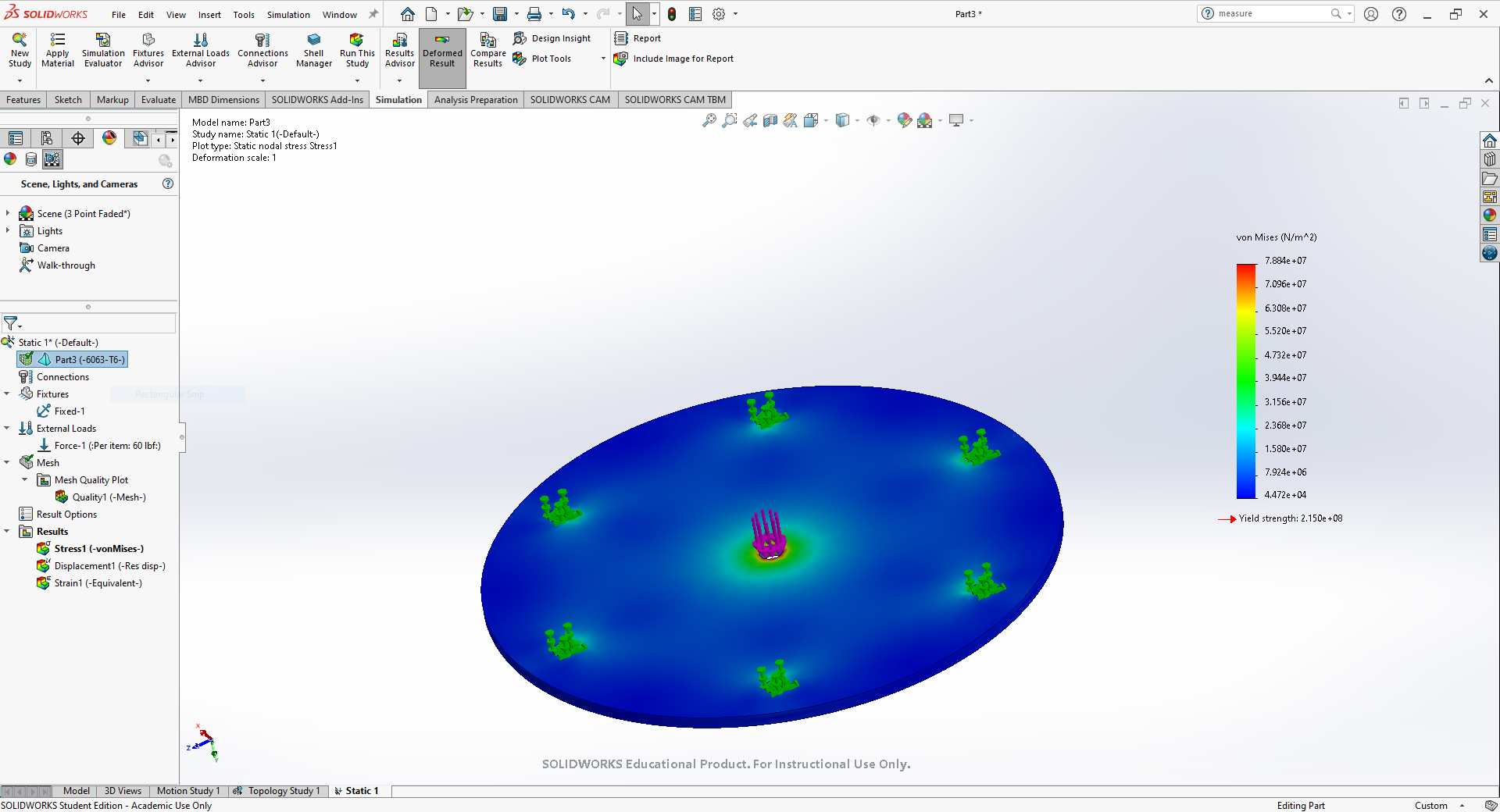Click the Previous View icon
The image size is (1500, 812).
(750, 120)
